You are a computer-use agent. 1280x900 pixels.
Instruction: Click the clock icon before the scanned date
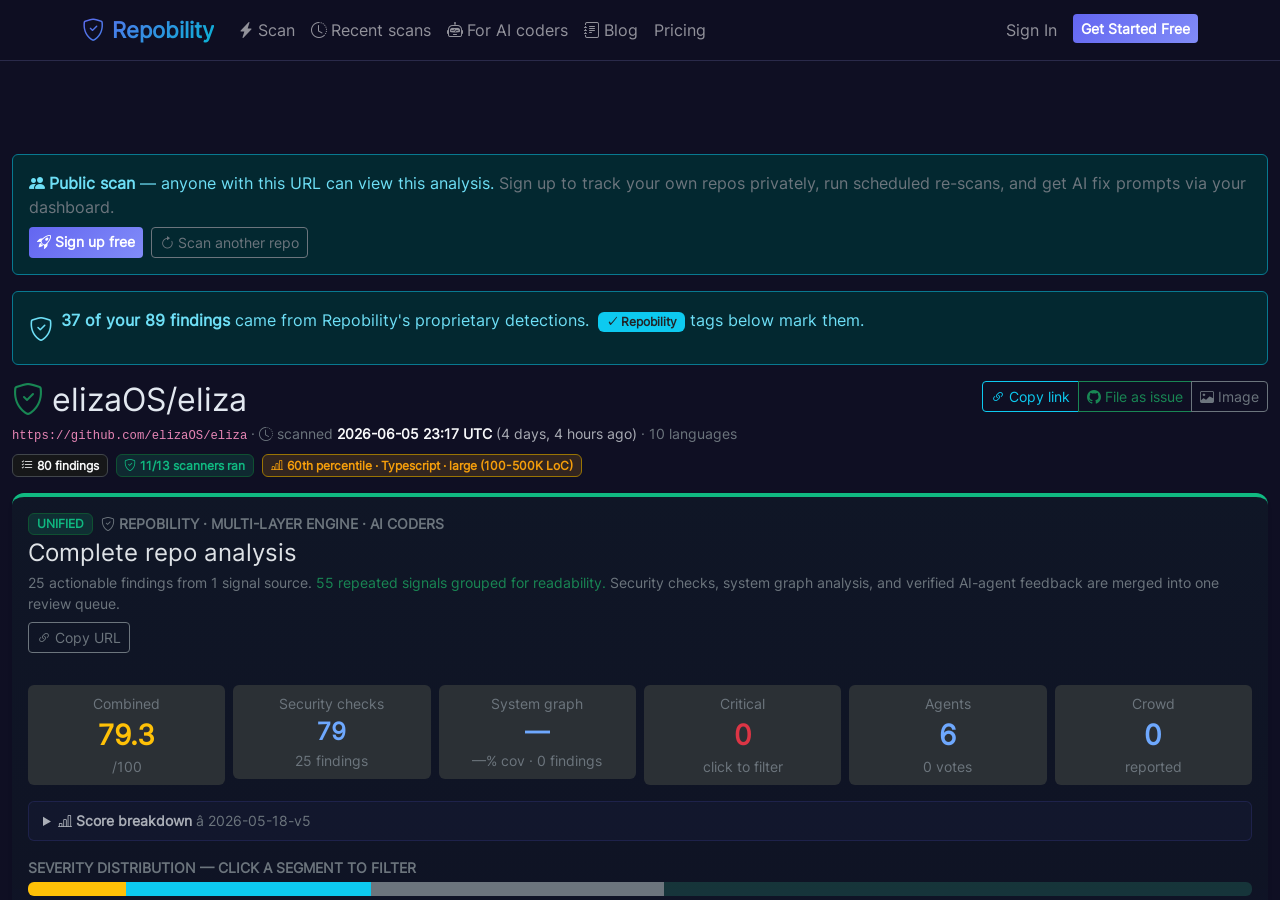click(x=266, y=434)
